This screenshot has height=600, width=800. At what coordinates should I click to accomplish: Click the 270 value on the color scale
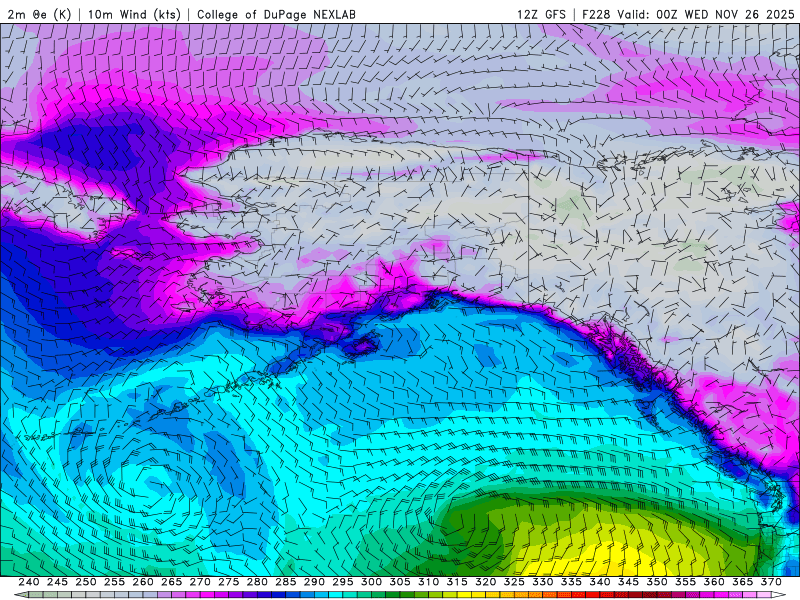pos(200,582)
